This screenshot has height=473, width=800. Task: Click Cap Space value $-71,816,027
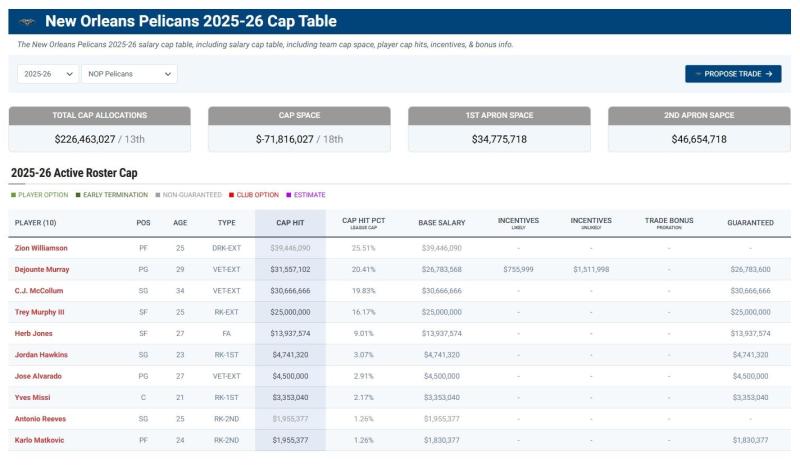pyautogui.click(x=285, y=139)
